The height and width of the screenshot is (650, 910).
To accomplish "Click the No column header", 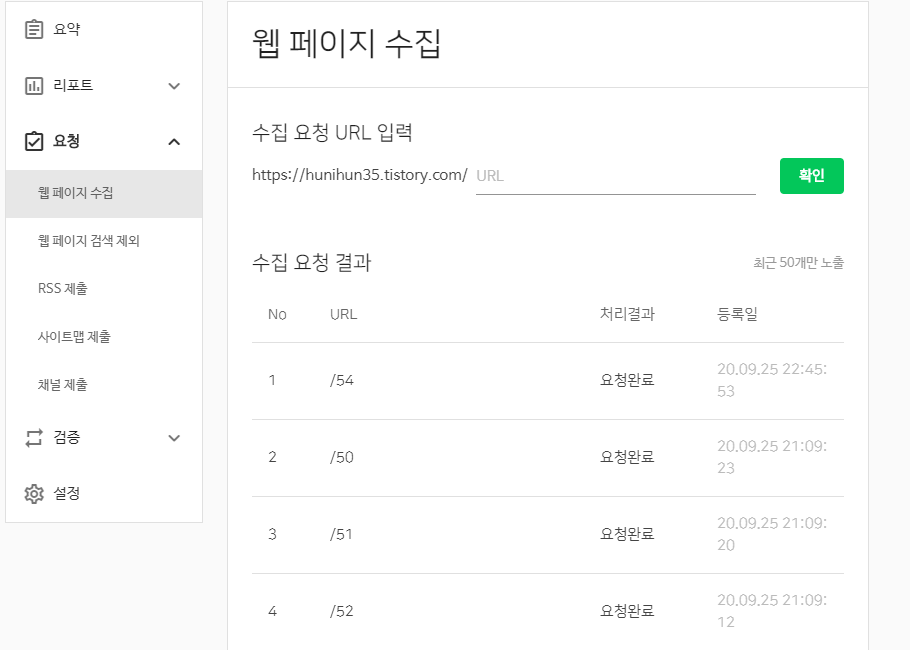I will 277,315.
